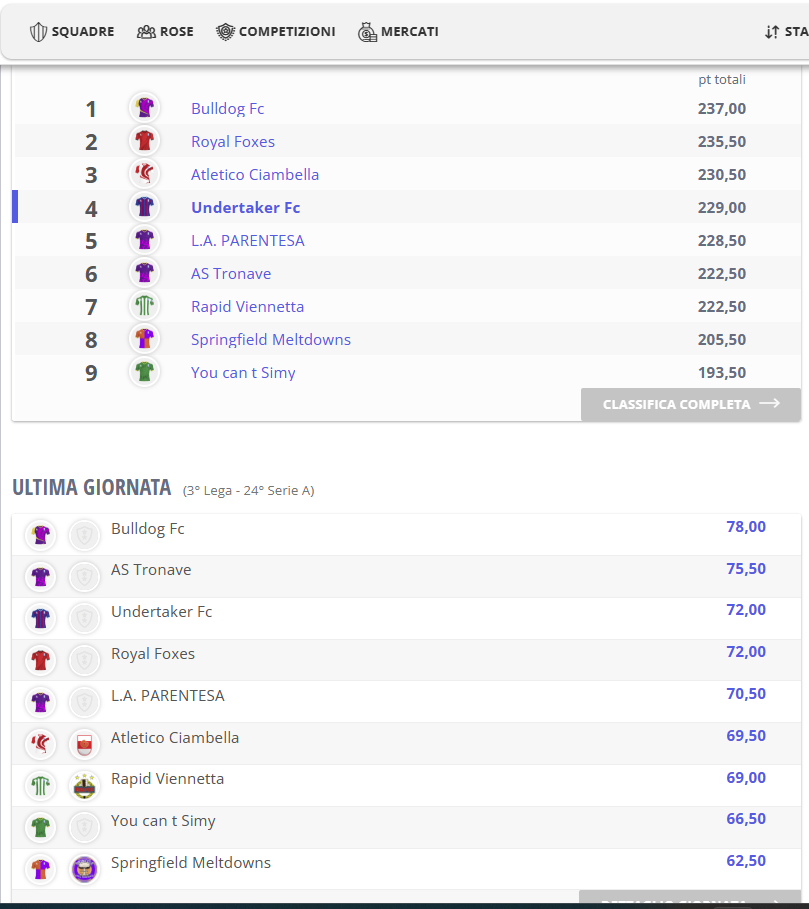Click the badge icon beside Competizioni

pyautogui.click(x=225, y=31)
